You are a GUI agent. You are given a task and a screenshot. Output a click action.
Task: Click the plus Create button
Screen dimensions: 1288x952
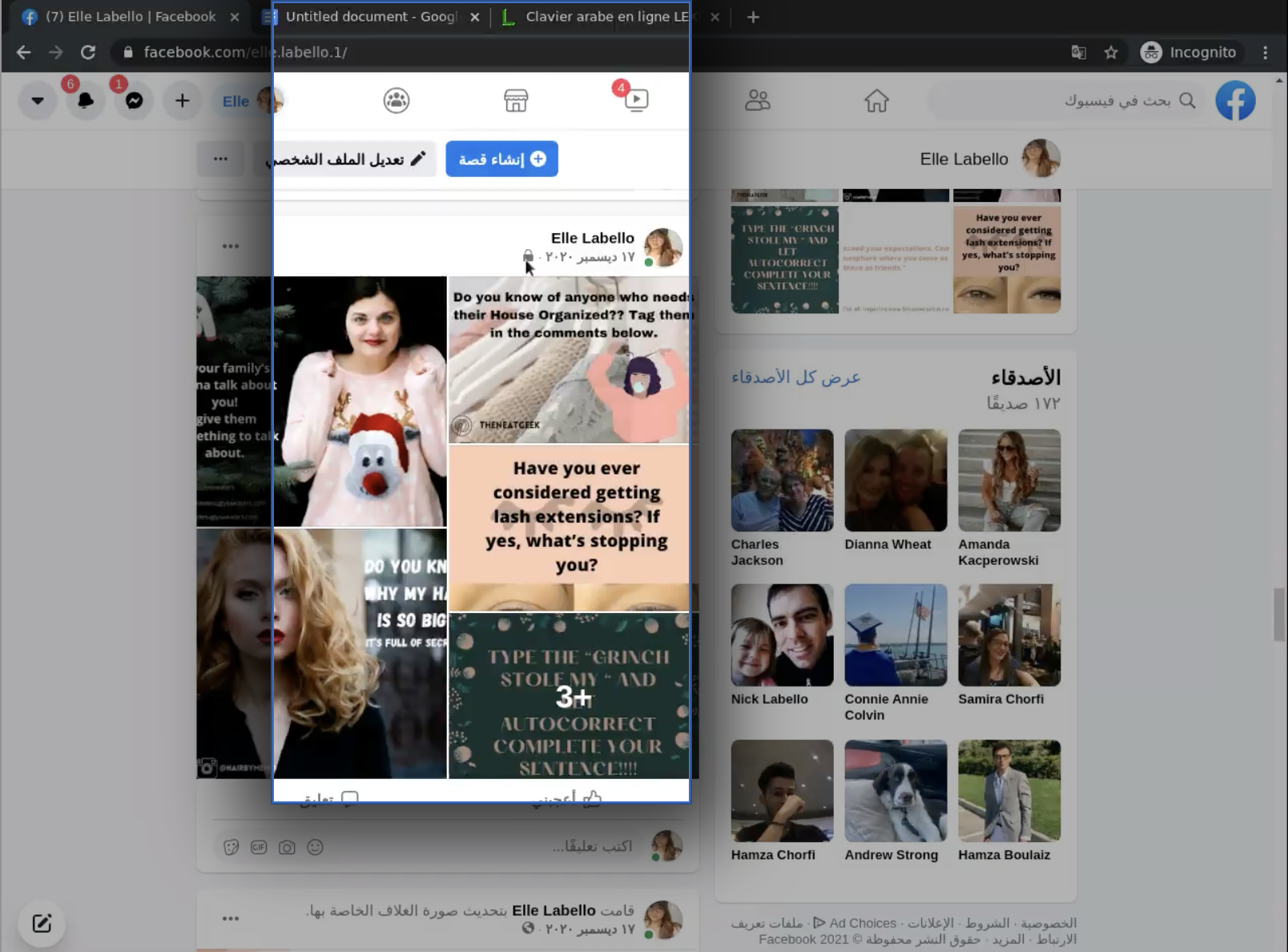183,101
